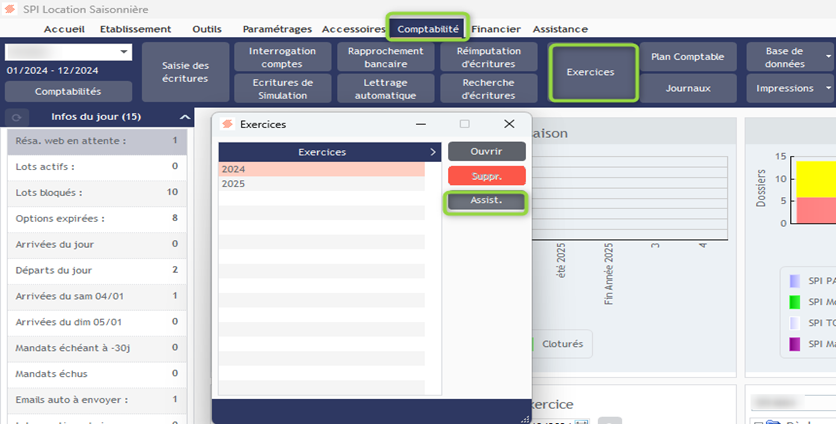Select exercice 2025 in the list
The image size is (836, 424).
point(321,184)
